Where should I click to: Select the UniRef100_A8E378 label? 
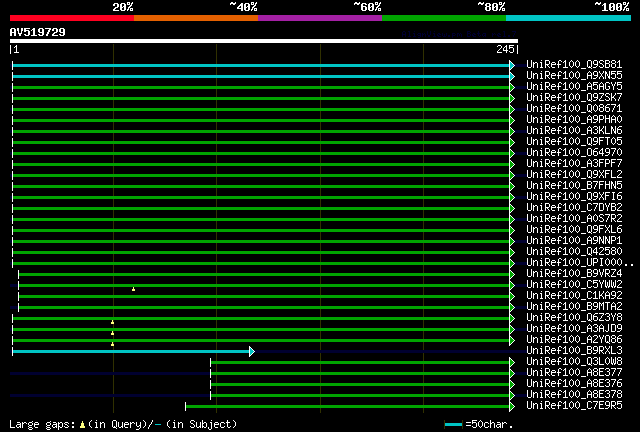click(x=574, y=395)
